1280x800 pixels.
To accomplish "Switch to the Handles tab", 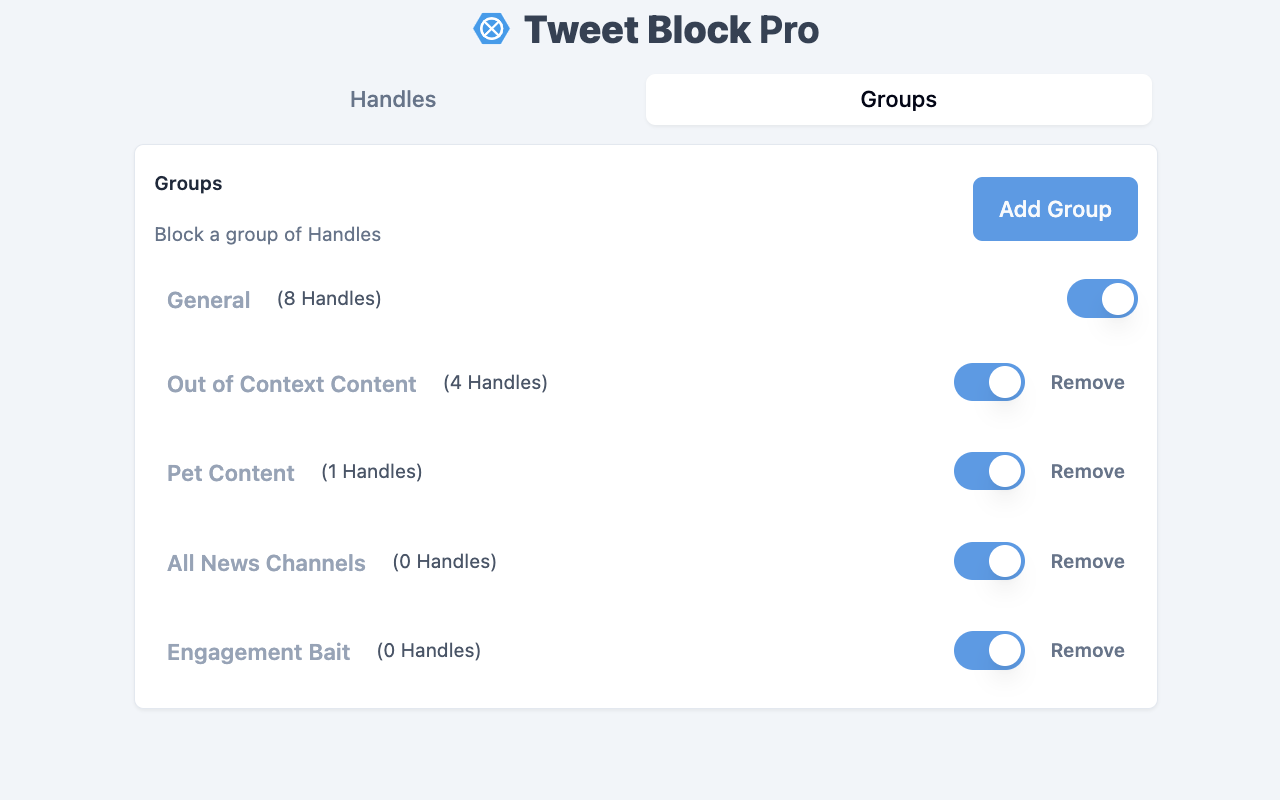I will click(x=392, y=99).
